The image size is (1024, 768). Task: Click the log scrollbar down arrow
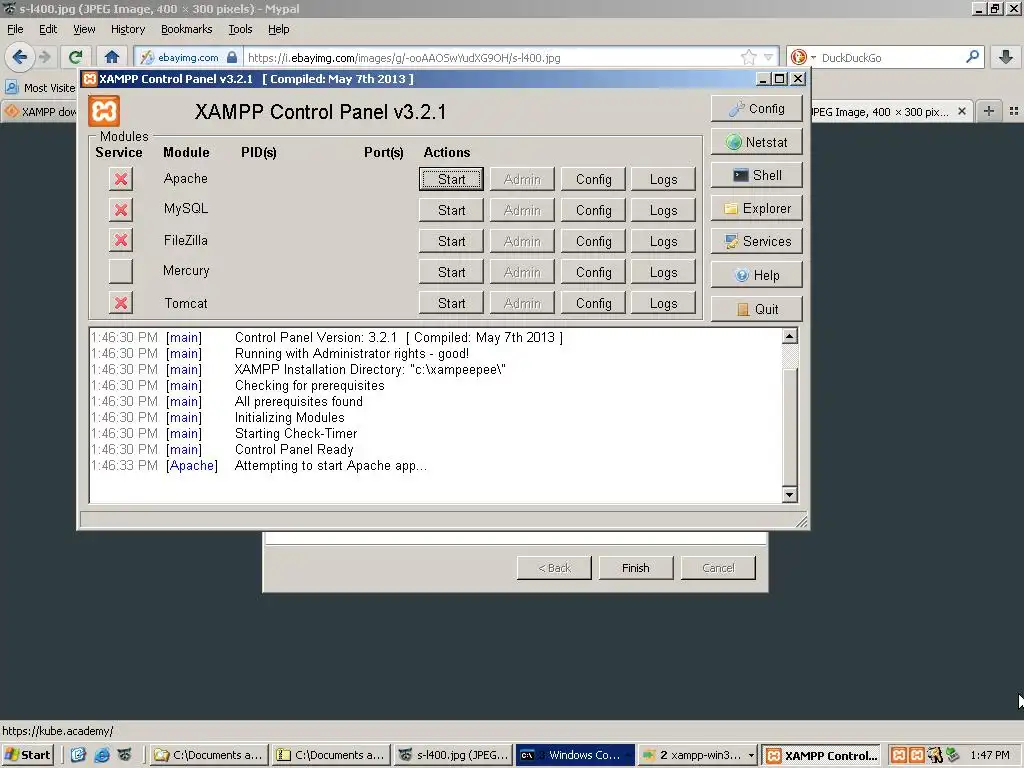coord(790,494)
